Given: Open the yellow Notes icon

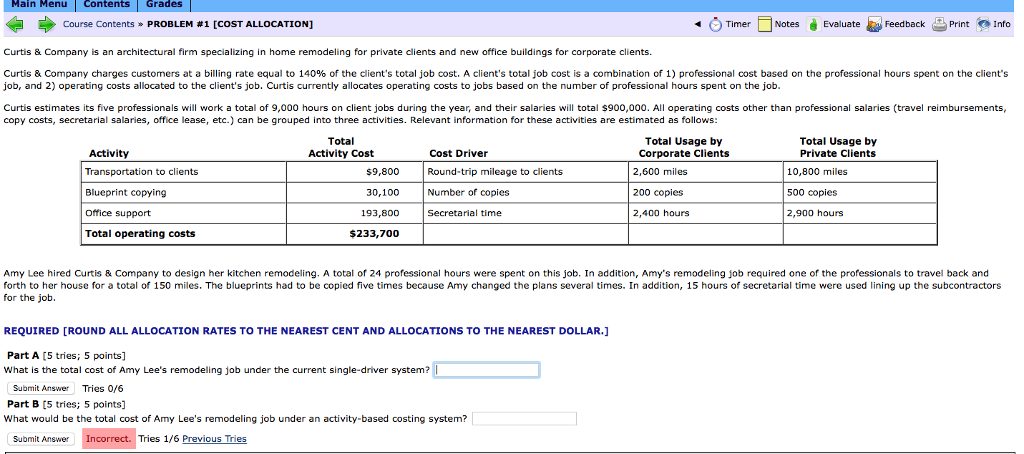Looking at the screenshot, I should point(765,24).
